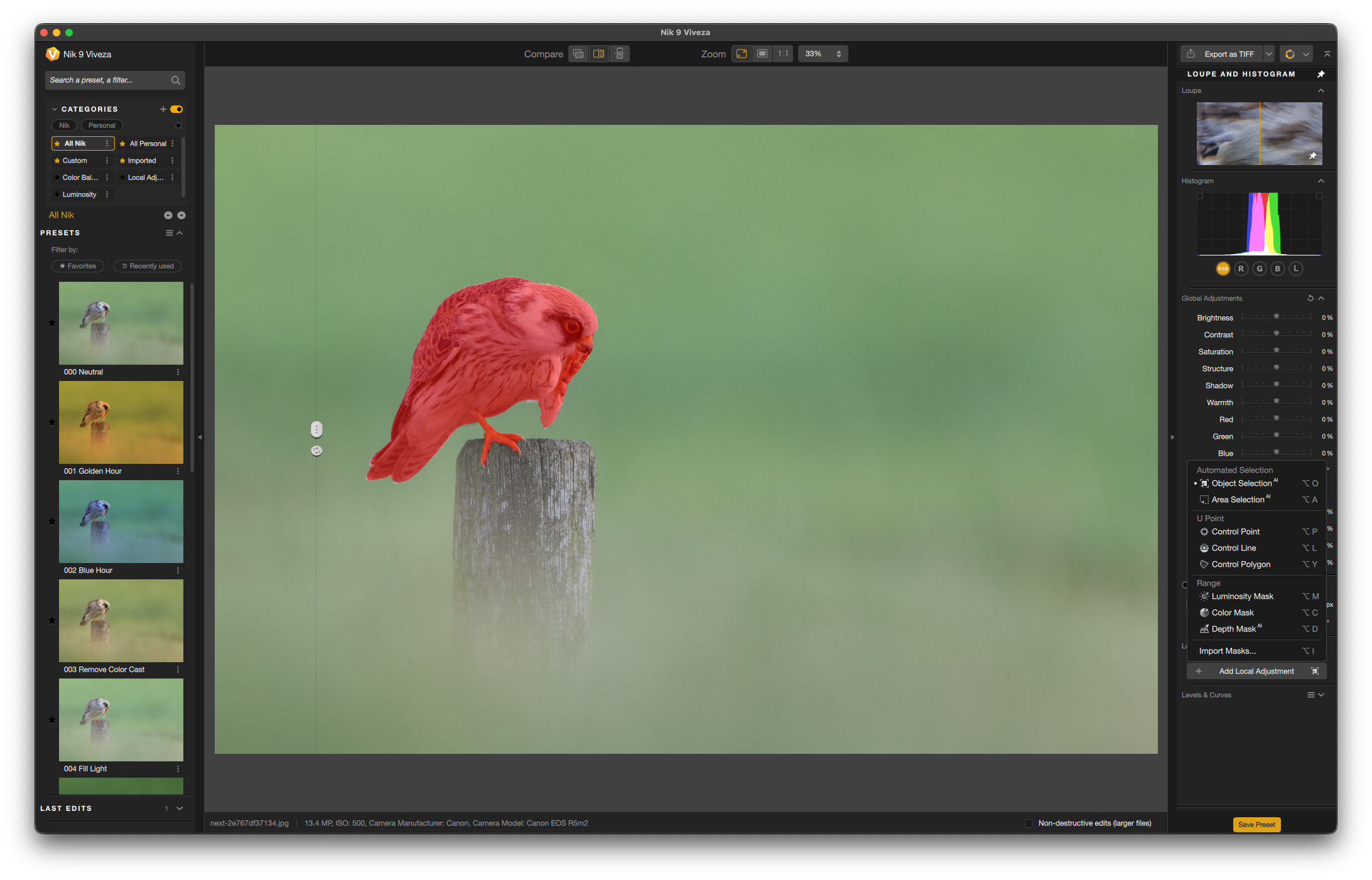Click the Brightness slider handle
Image resolution: width=1372 pixels, height=880 pixels.
click(x=1276, y=317)
